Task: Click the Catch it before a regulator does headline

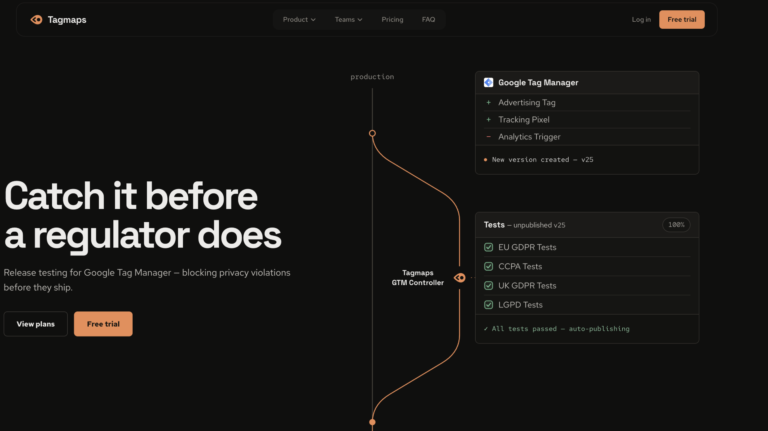Action: point(143,216)
